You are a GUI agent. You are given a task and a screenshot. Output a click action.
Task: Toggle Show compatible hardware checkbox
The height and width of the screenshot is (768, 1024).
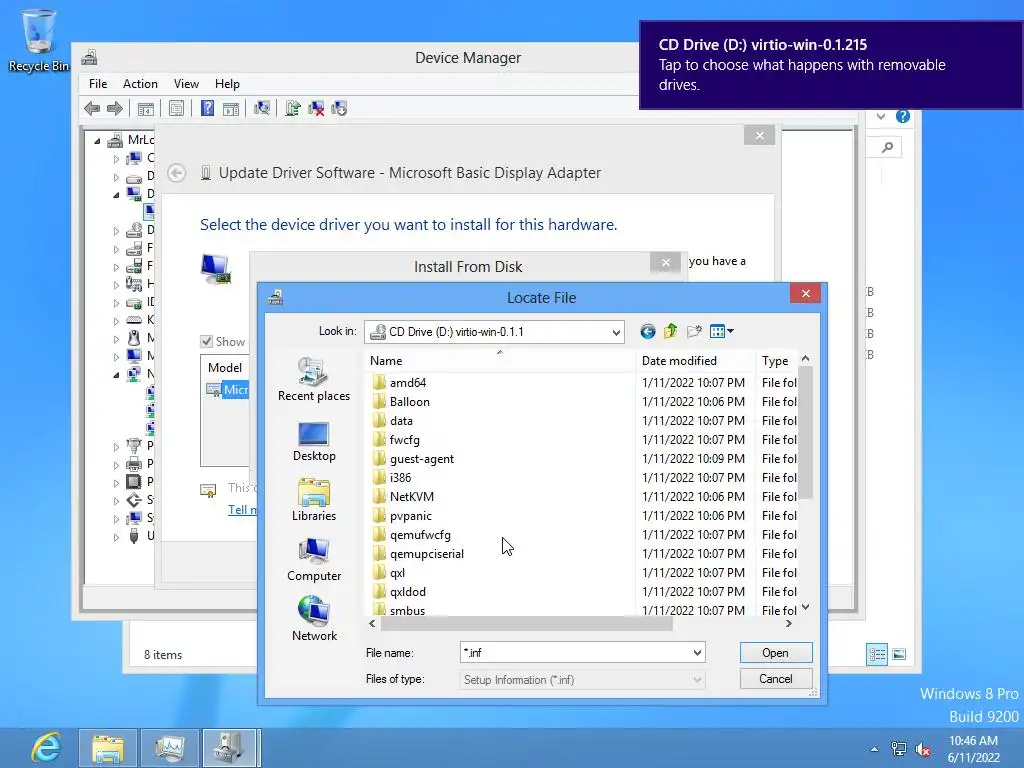pos(206,342)
